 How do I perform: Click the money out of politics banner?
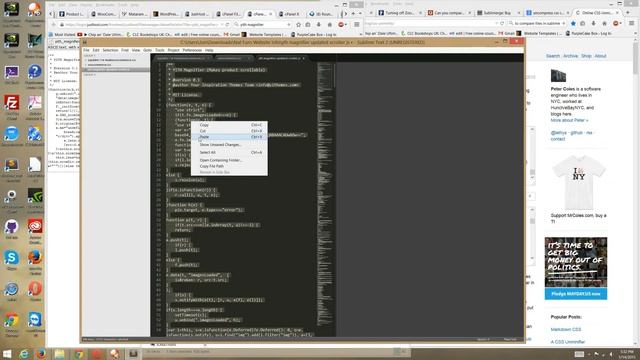tap(576, 262)
